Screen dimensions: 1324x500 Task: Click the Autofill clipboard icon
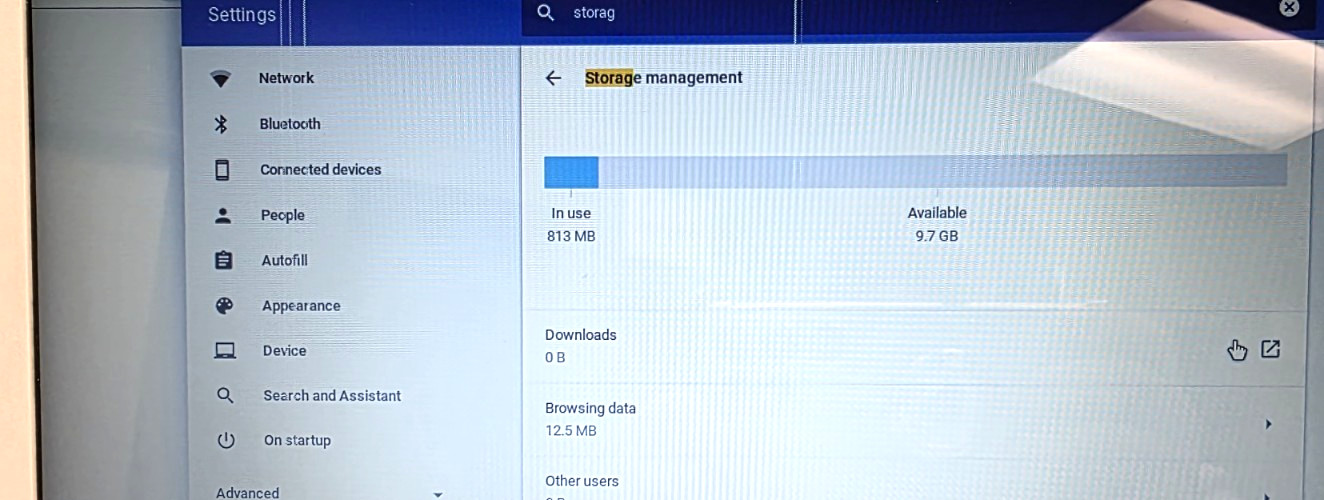click(224, 260)
